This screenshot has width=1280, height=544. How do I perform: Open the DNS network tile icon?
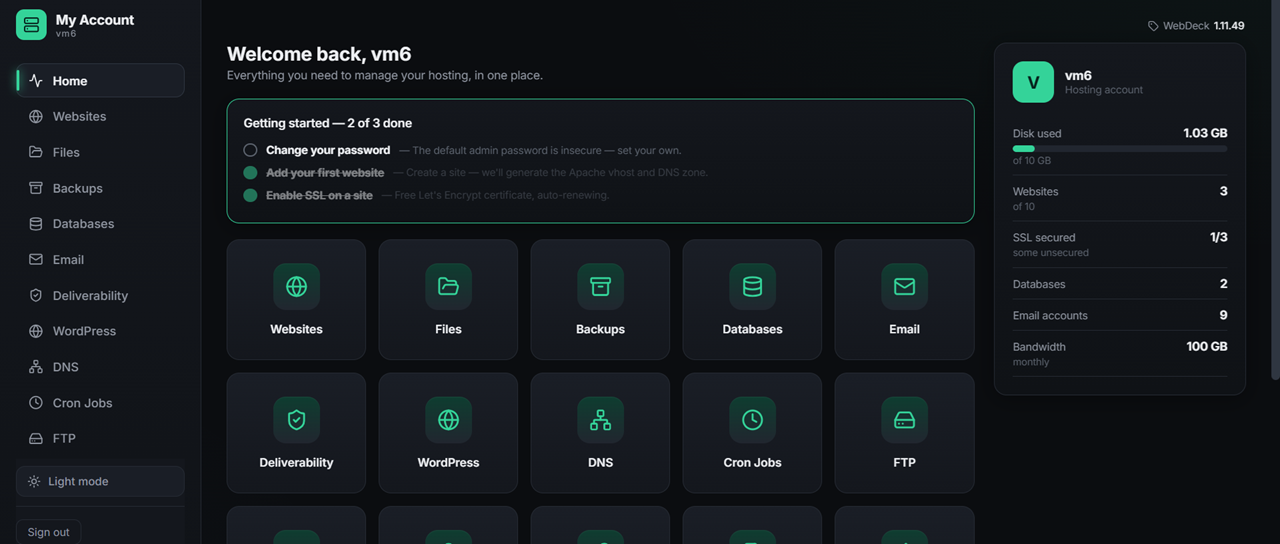click(600, 420)
